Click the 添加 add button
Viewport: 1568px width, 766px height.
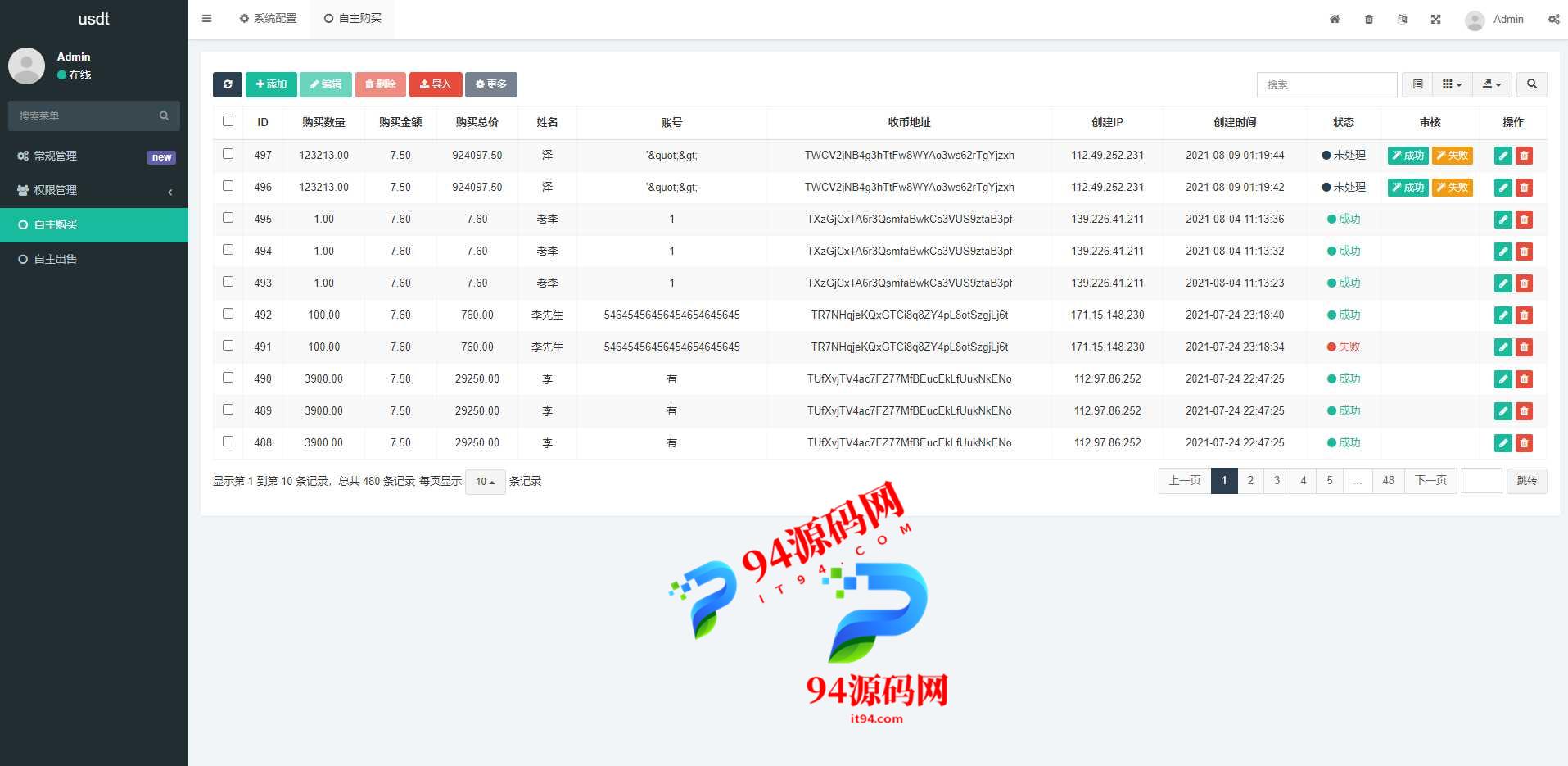(271, 84)
